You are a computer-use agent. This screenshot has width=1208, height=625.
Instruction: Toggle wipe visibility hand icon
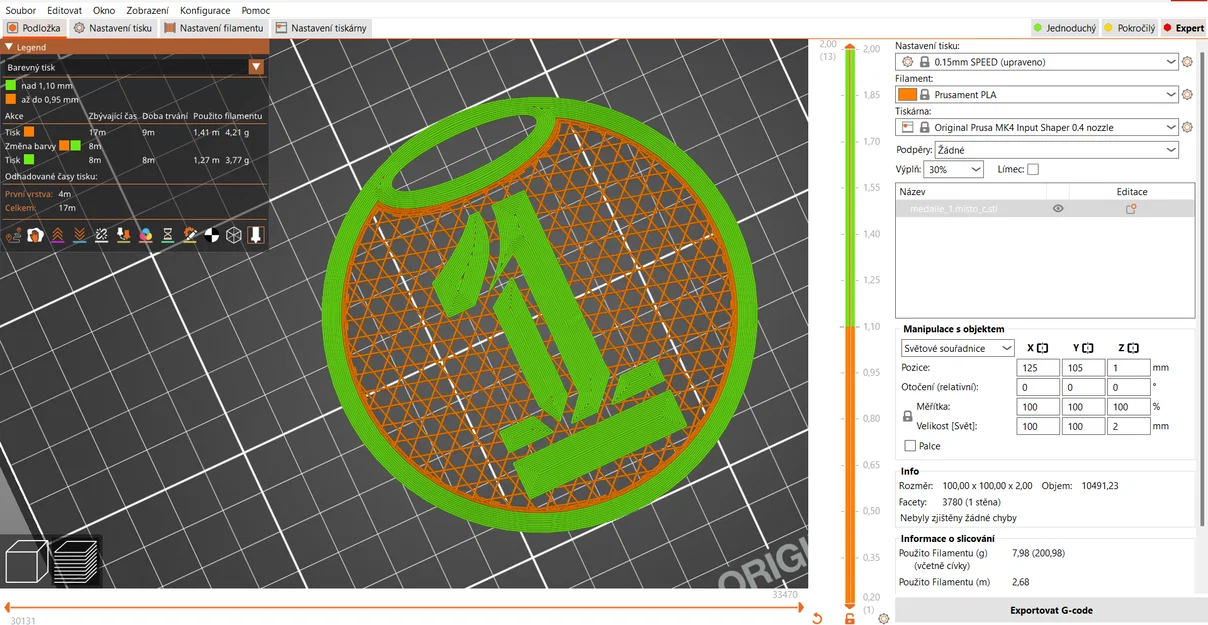[x=36, y=235]
